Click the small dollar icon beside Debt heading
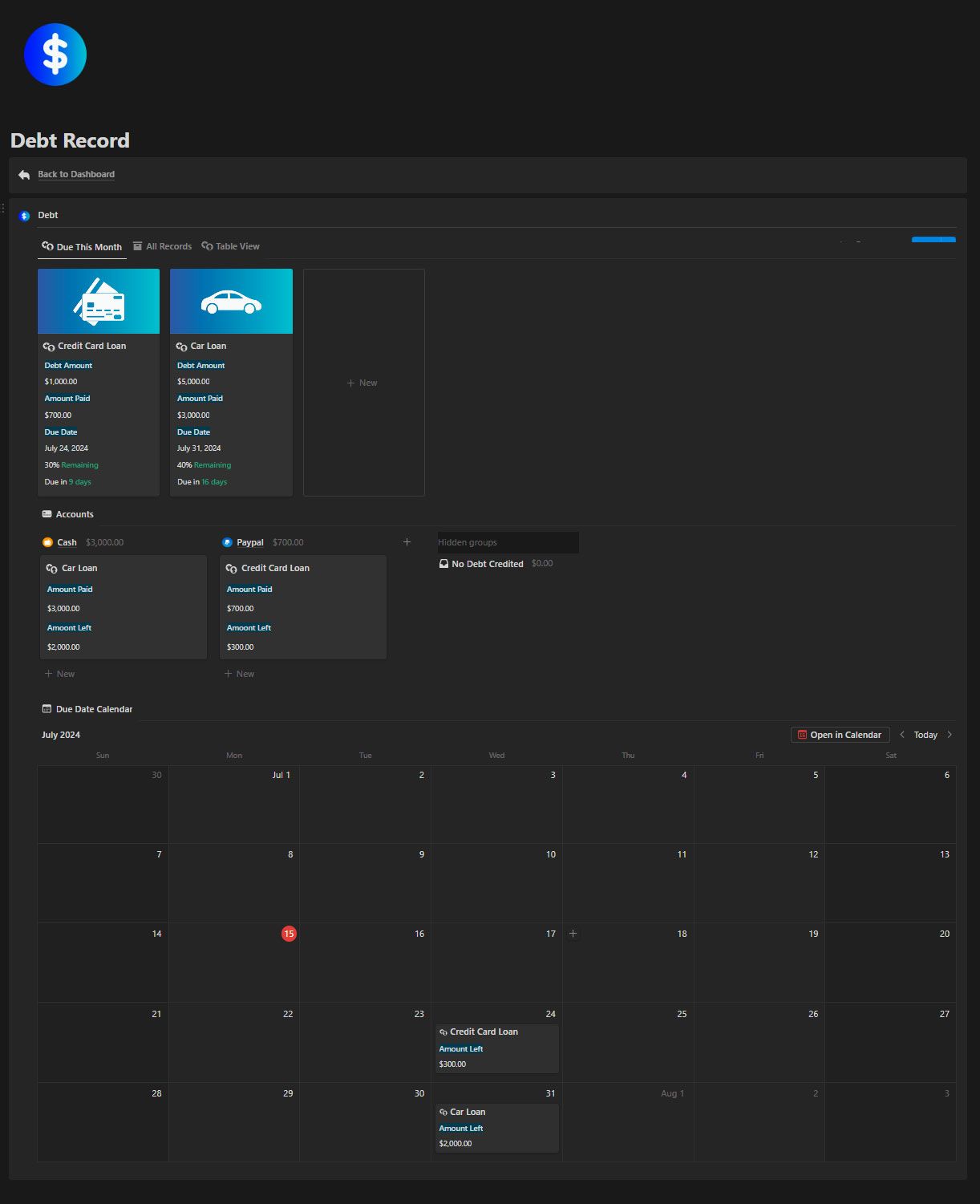This screenshot has height=1204, width=980. [24, 215]
